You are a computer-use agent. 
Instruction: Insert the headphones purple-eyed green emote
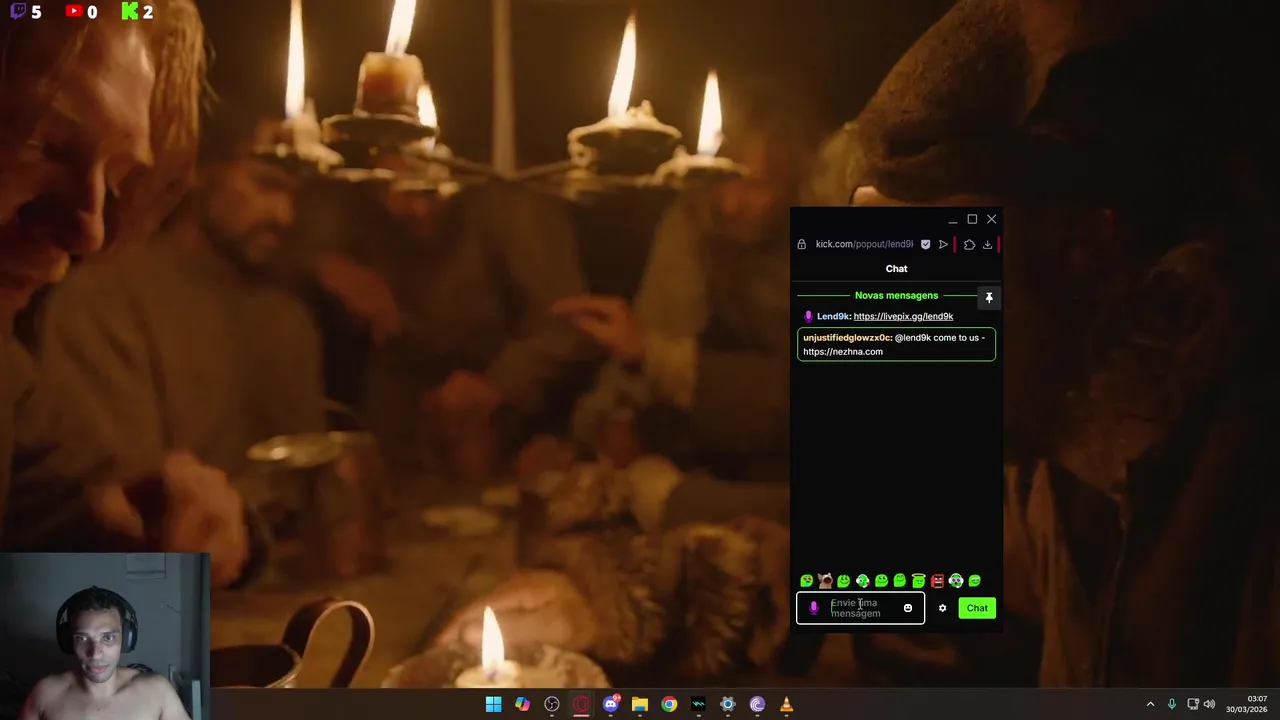[x=956, y=581]
